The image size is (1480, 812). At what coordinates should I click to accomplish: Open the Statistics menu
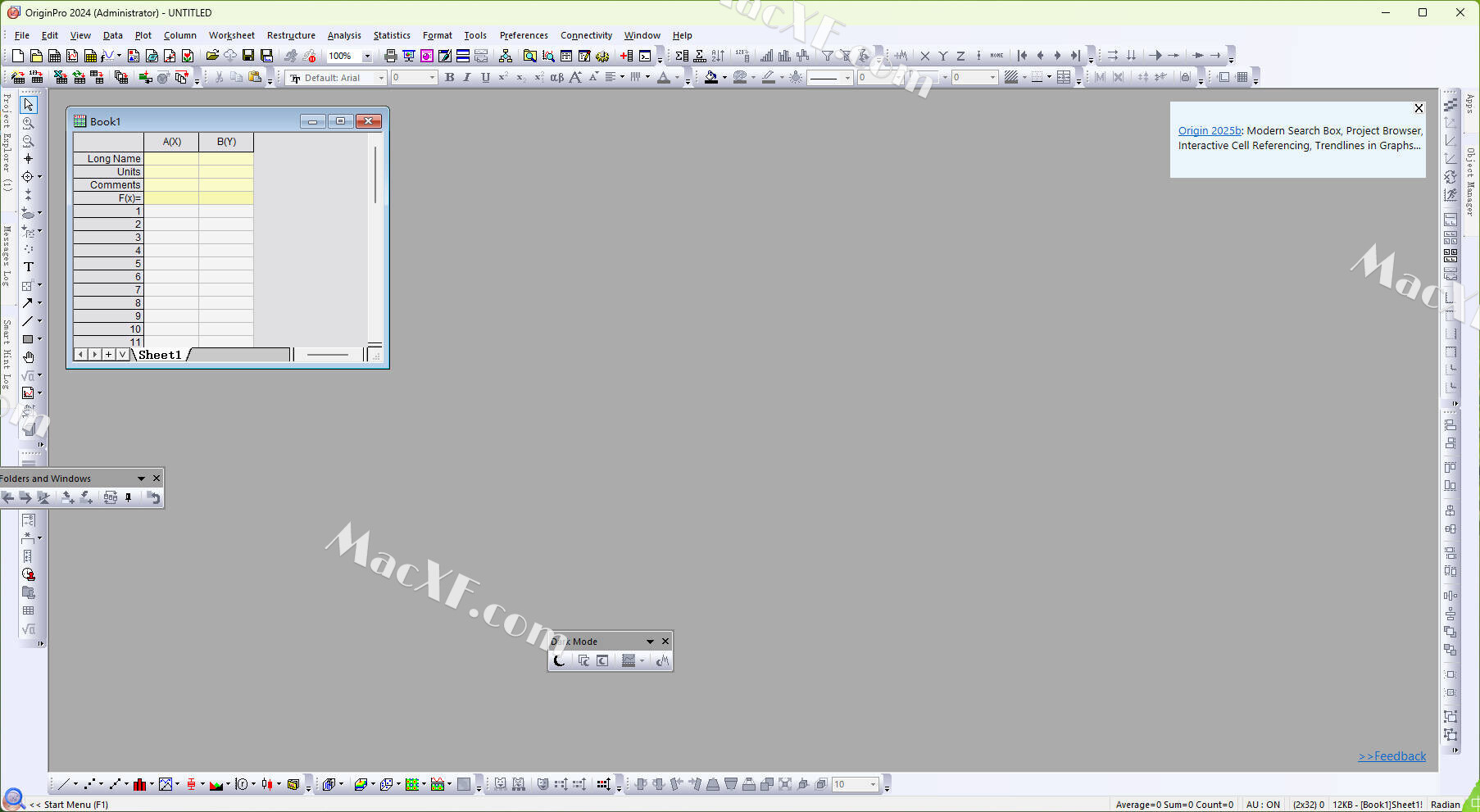tap(392, 35)
